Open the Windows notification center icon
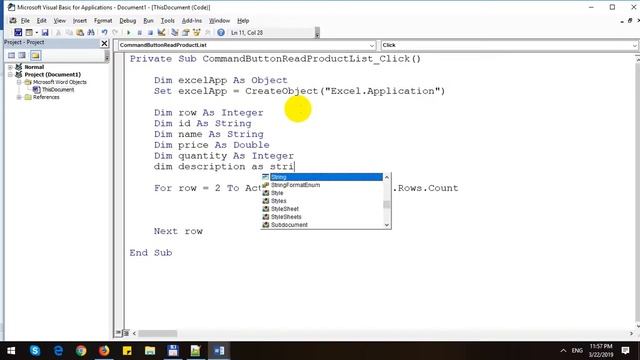Screen dimensions: 640x360 (625, 351)
